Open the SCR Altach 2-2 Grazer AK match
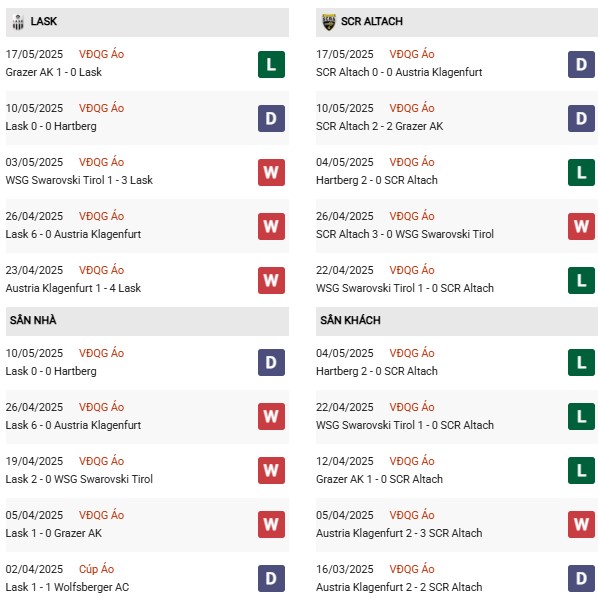This screenshot has width=598, height=600. point(380,126)
